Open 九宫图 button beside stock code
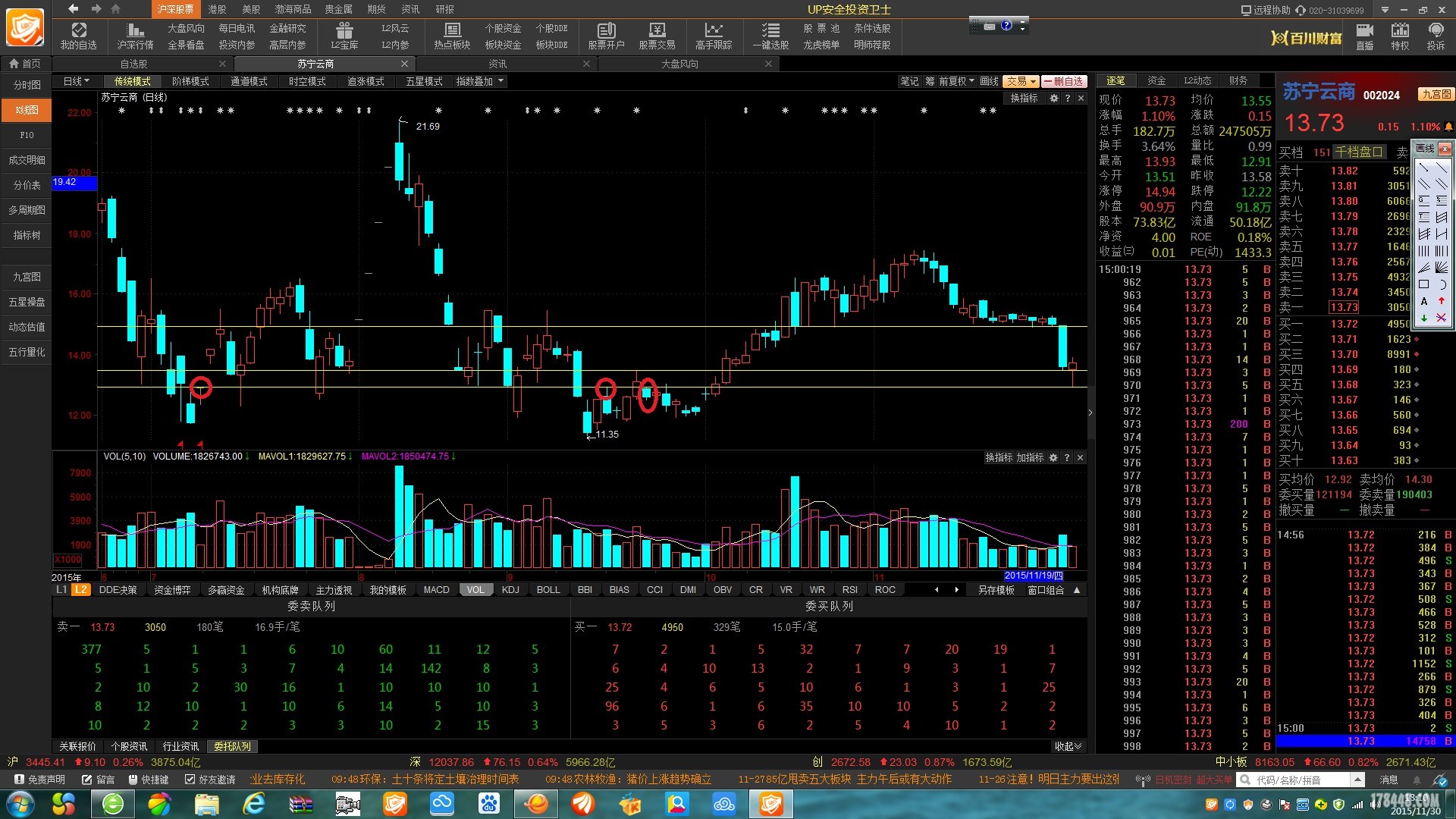 click(x=1437, y=94)
